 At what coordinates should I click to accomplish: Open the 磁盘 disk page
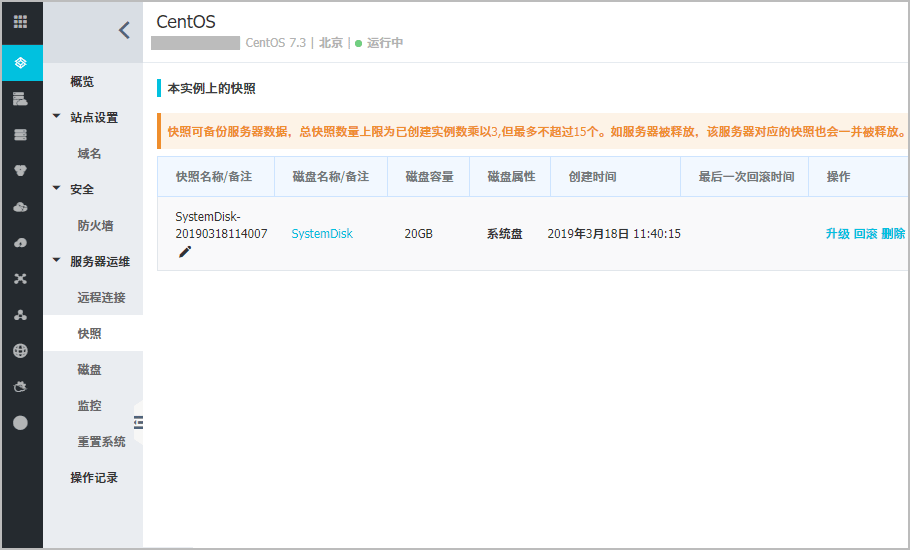click(x=89, y=370)
